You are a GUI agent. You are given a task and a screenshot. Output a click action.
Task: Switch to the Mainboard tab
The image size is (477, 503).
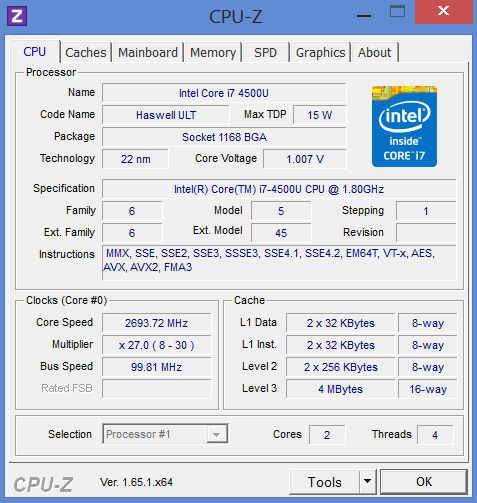[x=148, y=52]
